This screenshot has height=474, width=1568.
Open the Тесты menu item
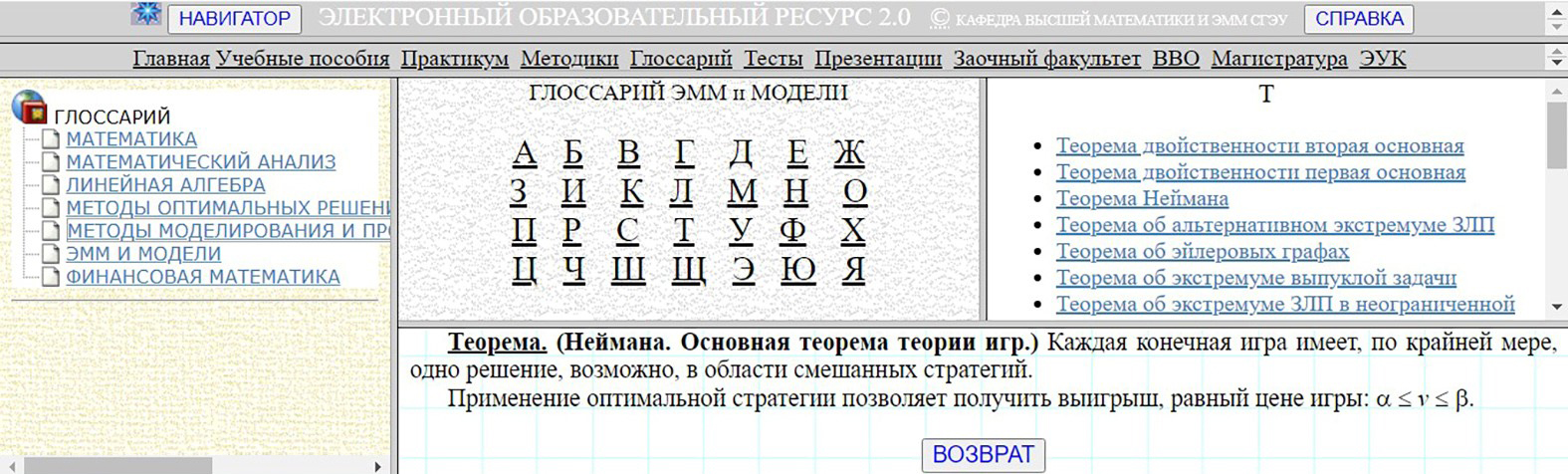coord(773,59)
